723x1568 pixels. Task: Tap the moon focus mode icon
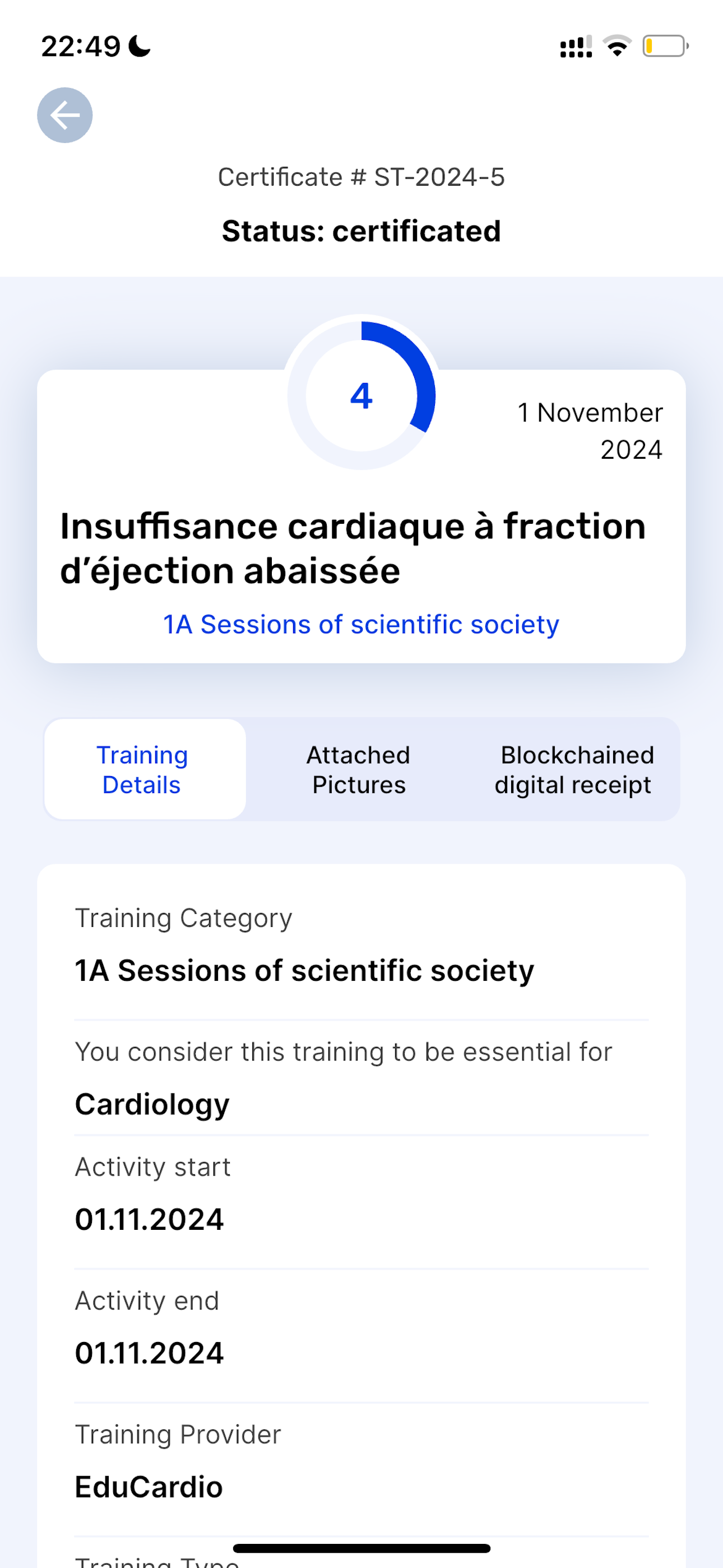[x=140, y=46]
